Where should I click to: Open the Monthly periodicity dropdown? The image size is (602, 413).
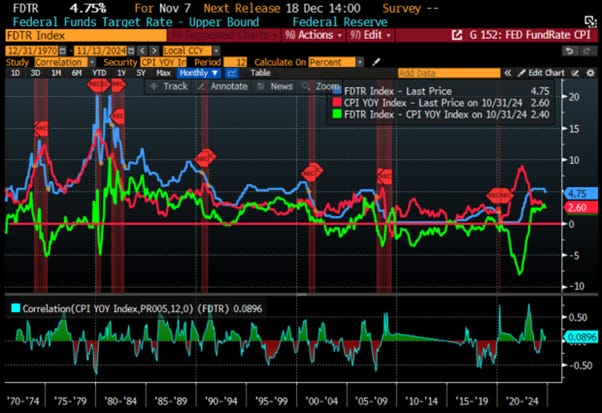[x=198, y=73]
